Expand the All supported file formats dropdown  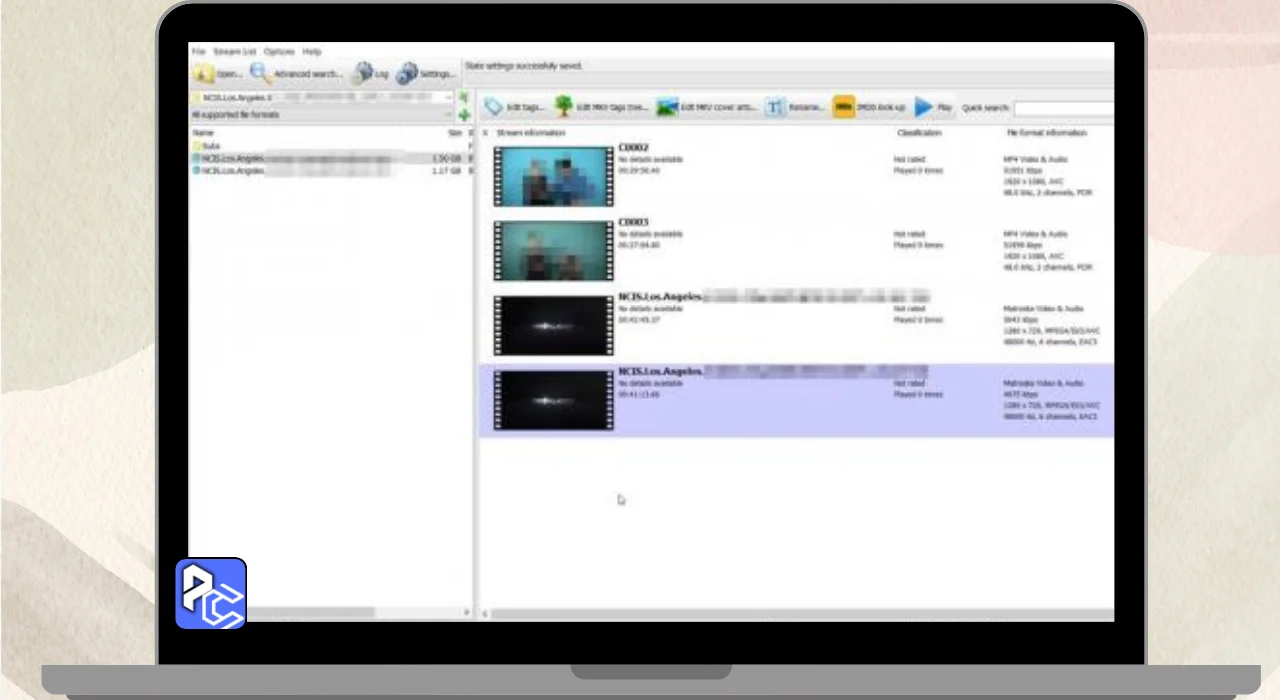449,114
